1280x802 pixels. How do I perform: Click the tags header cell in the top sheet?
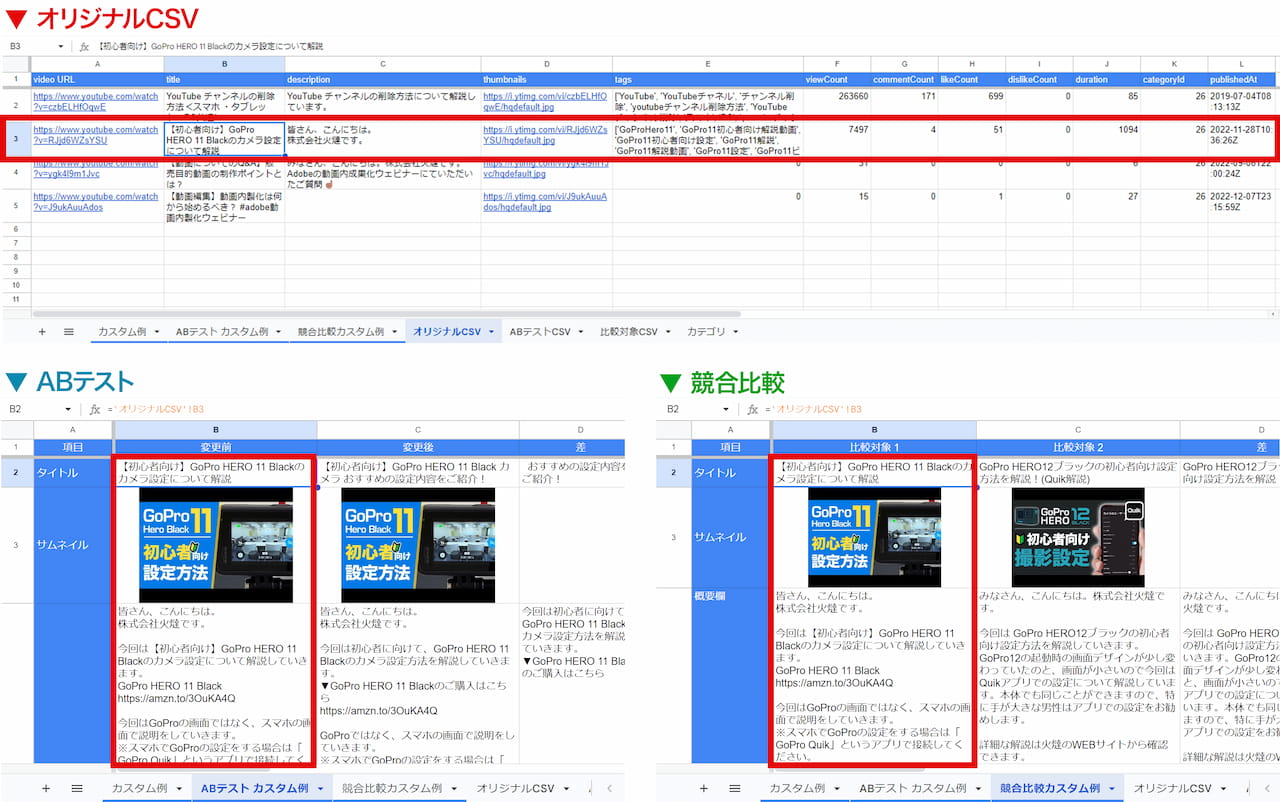tap(708, 79)
